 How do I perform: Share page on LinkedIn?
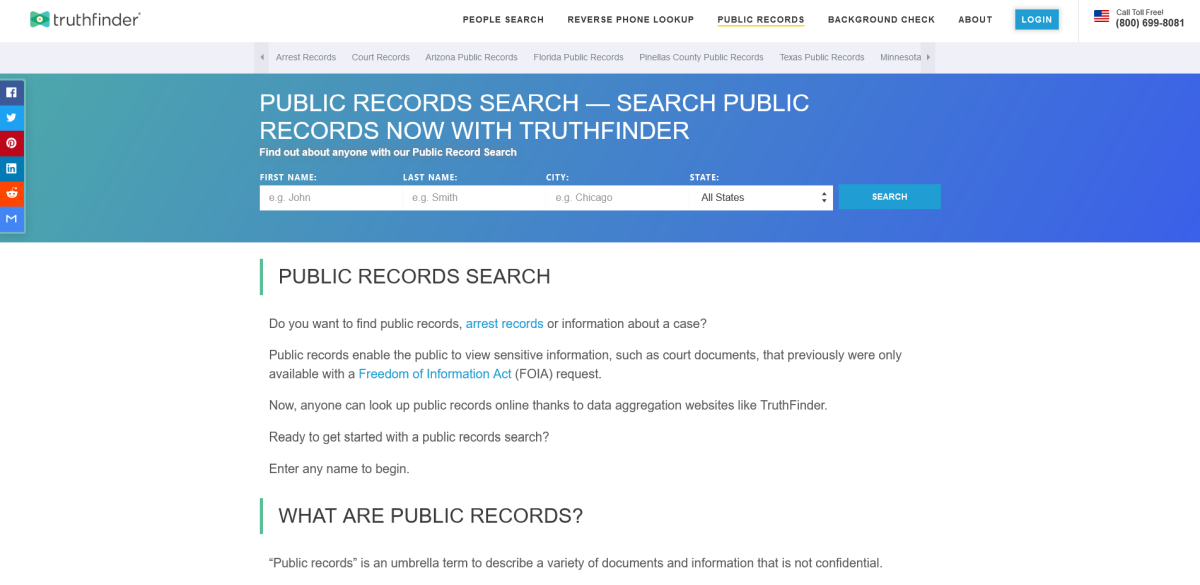pos(12,168)
